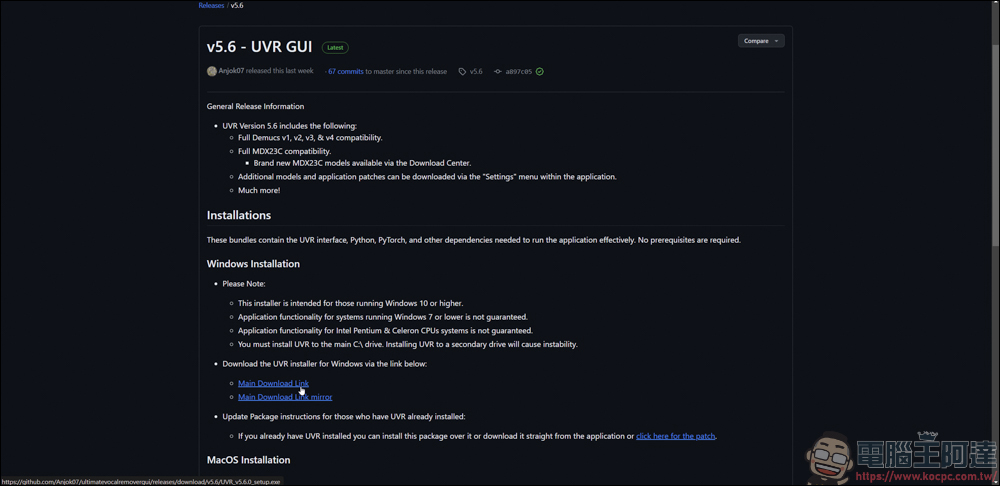
Task: Click the scrollbar down arrow
Action: 995,480
